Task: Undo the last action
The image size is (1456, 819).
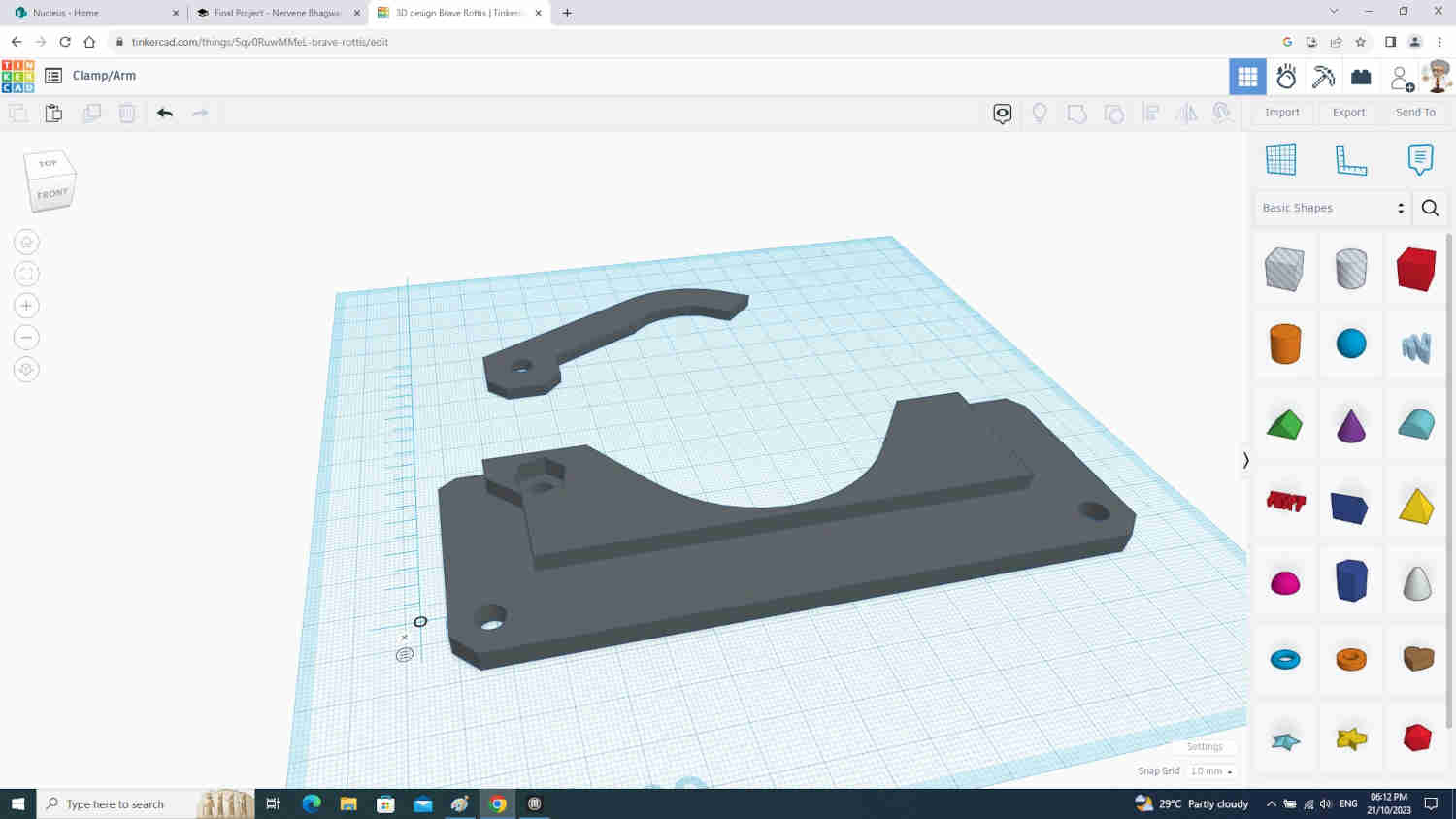Action: 165,113
